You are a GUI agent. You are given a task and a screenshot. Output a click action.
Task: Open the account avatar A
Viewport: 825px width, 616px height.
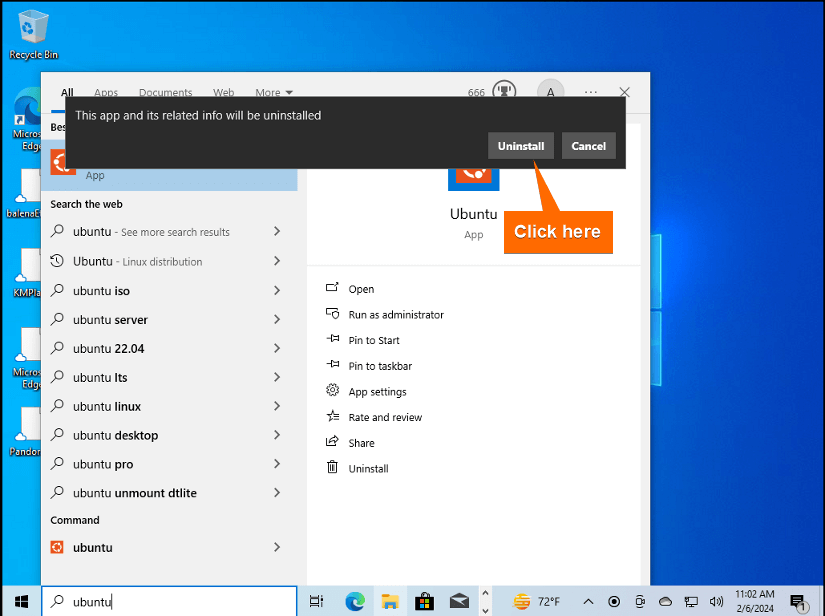pyautogui.click(x=550, y=91)
